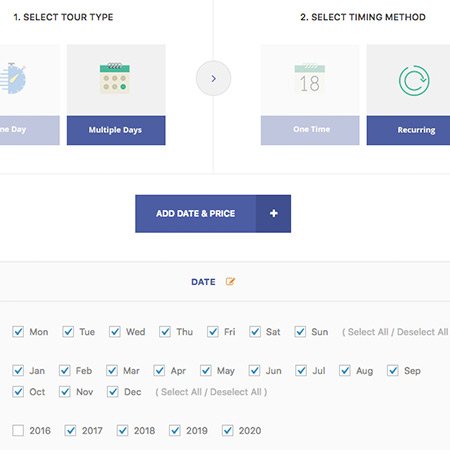Viewport: 450px width, 450px height.
Task: Choose the One Time timing method
Action: coord(310,130)
